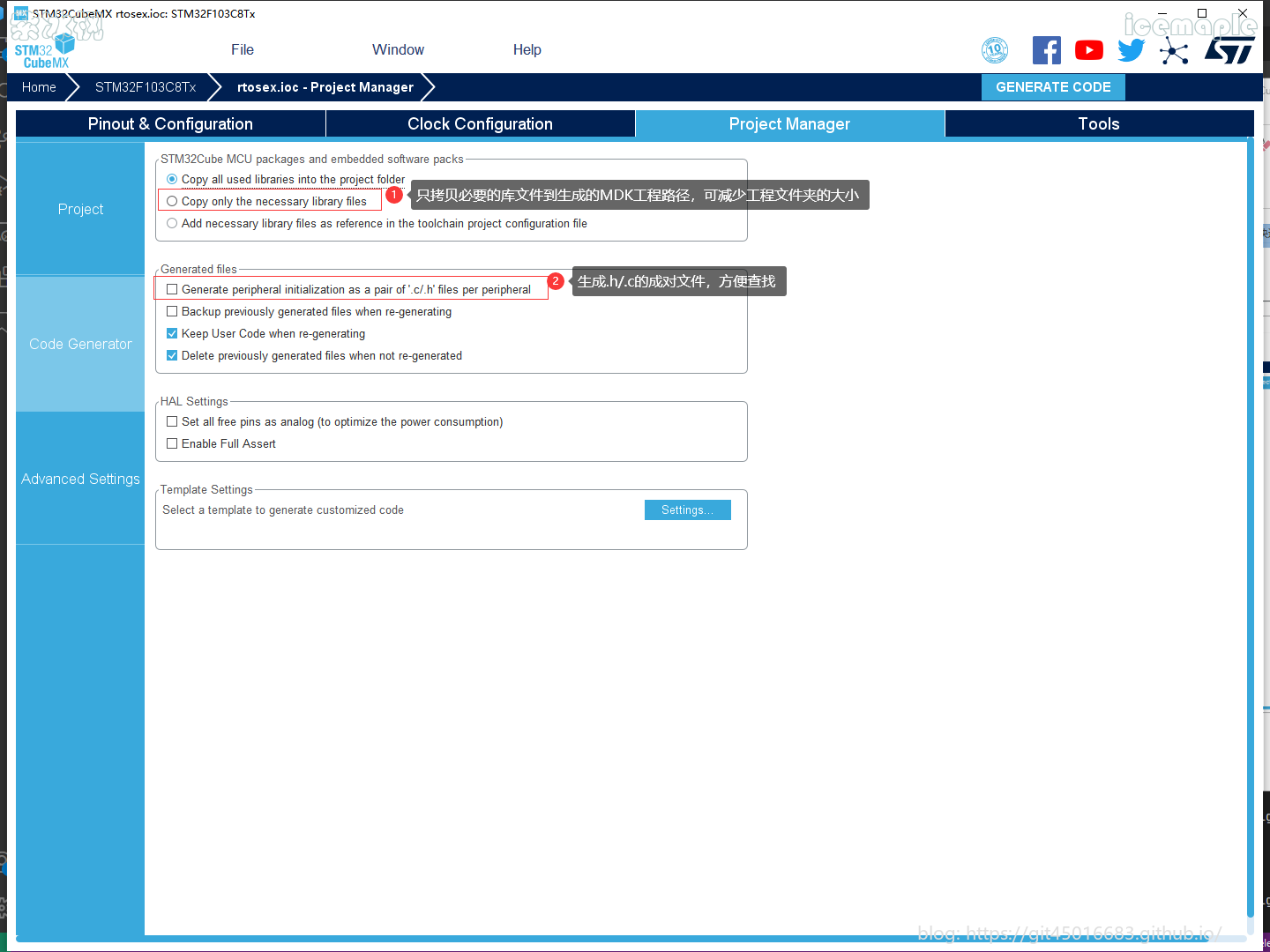Screen dimensions: 1270x952
Task: Open the ST YouTube channel icon
Action: (x=1089, y=50)
